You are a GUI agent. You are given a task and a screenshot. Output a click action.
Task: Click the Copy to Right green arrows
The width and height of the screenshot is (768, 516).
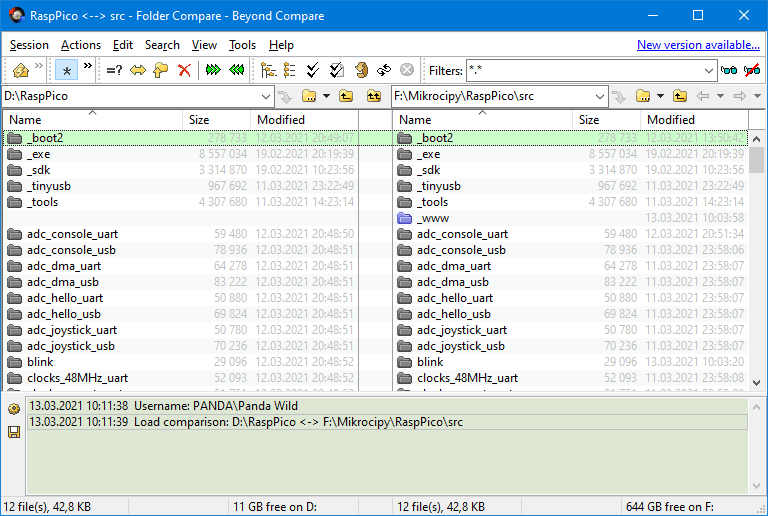(213, 70)
